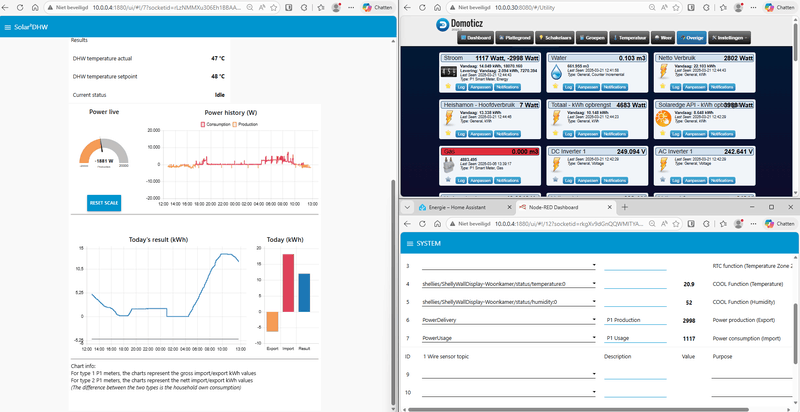This screenshot has width=800, height=412.
Task: Click lightning icon on AC Inverter 1 card
Action: (663, 165)
